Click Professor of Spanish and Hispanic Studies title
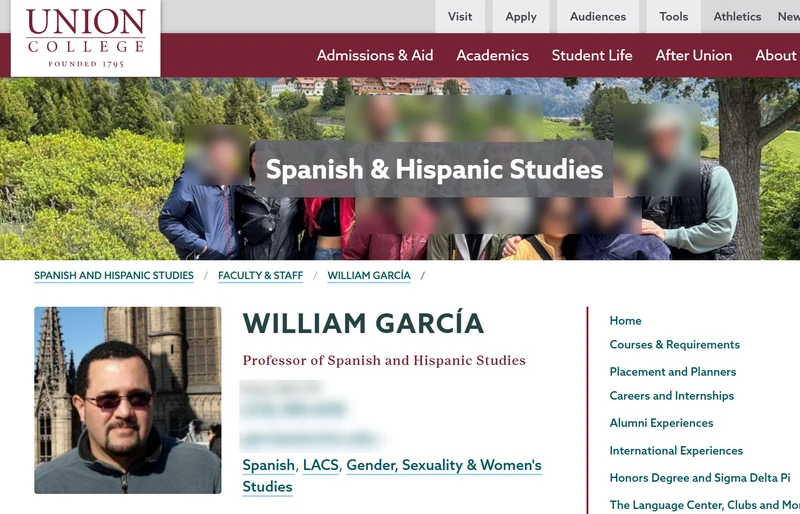Screen dimensions: 800x514 384,360
